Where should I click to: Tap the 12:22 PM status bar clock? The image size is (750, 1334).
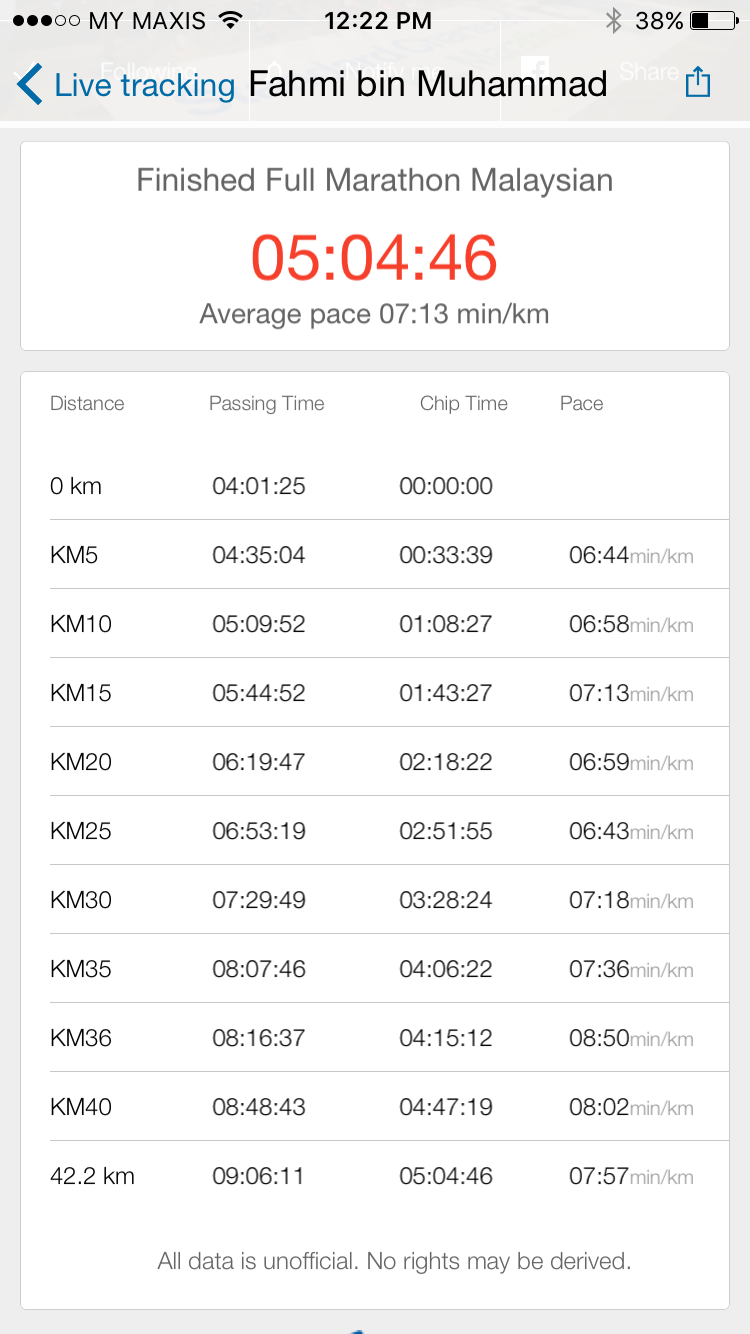point(378,21)
